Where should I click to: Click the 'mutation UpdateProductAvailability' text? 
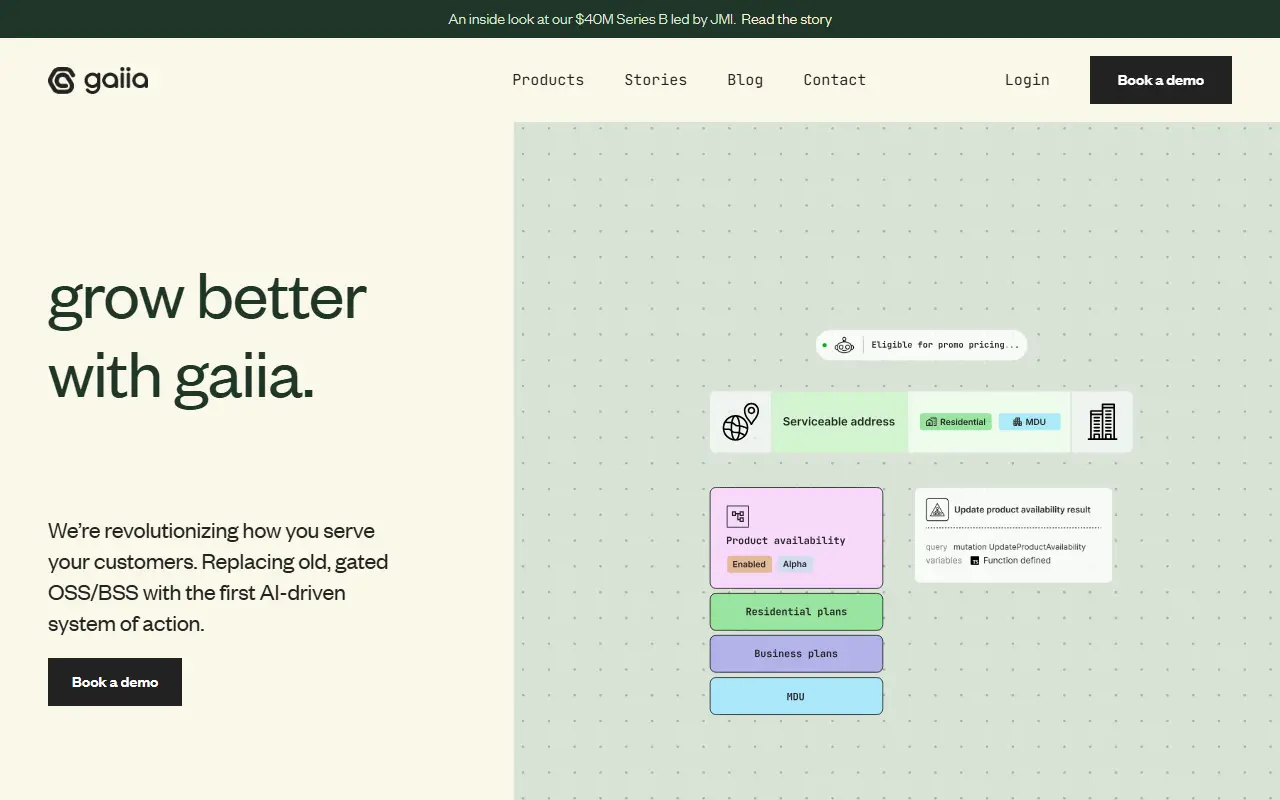1019,547
